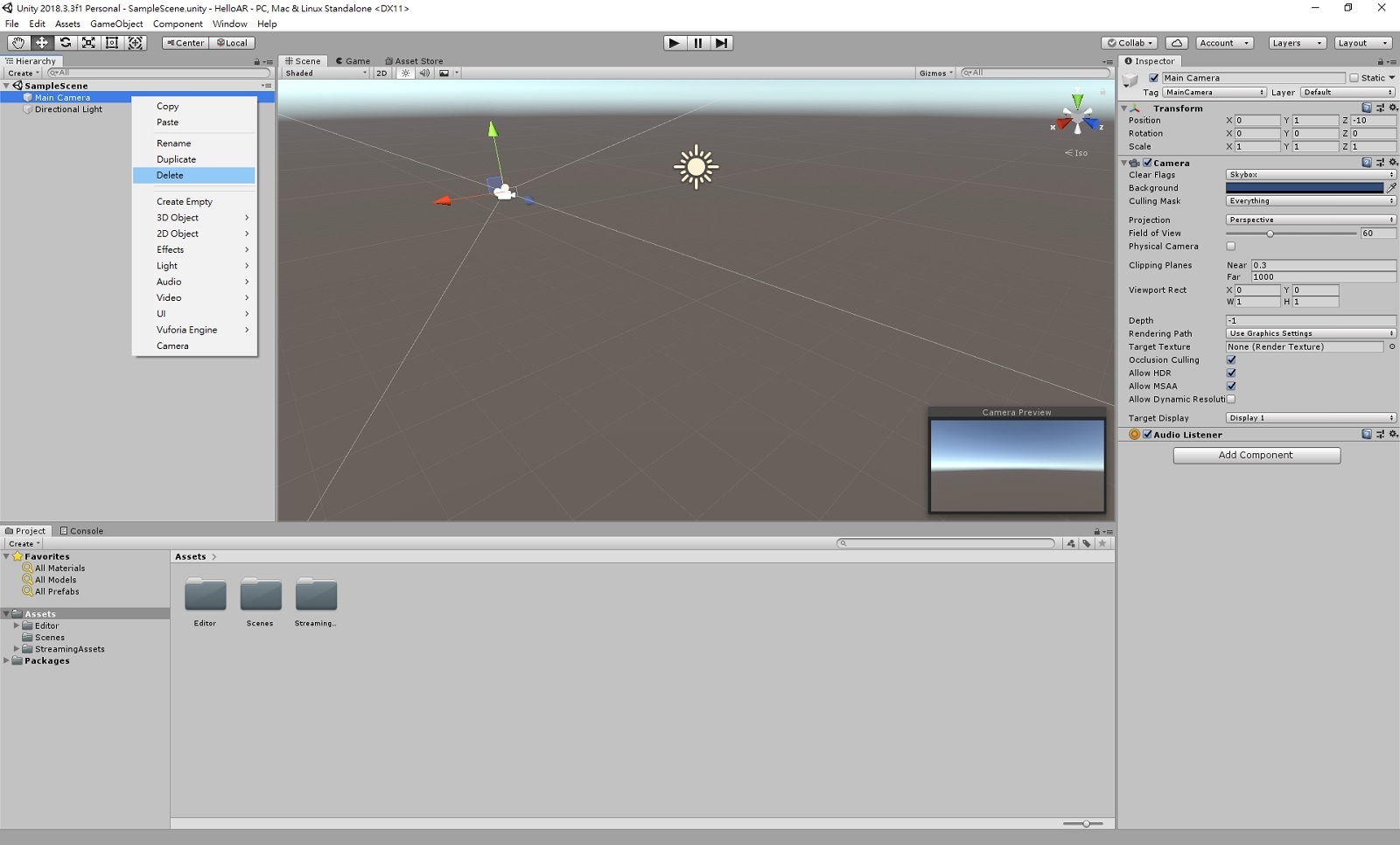
Task: Switch to the Console tab
Action: coord(81,531)
